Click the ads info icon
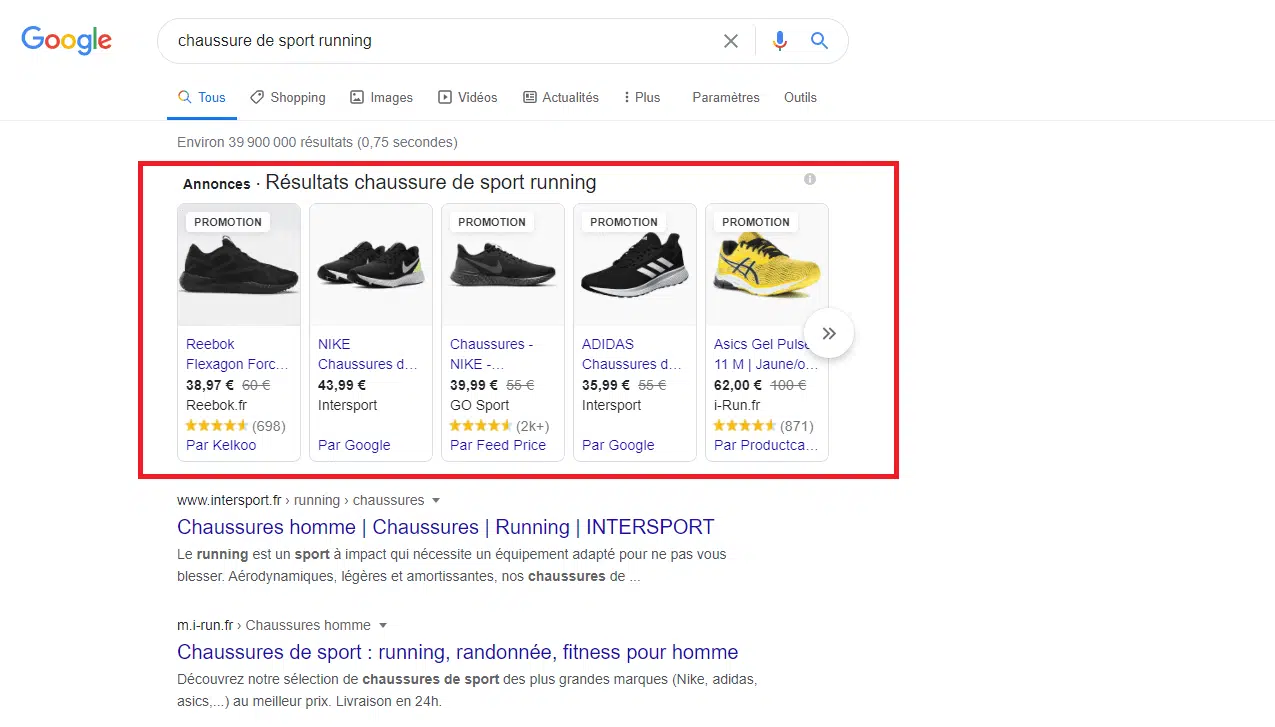 coord(810,179)
